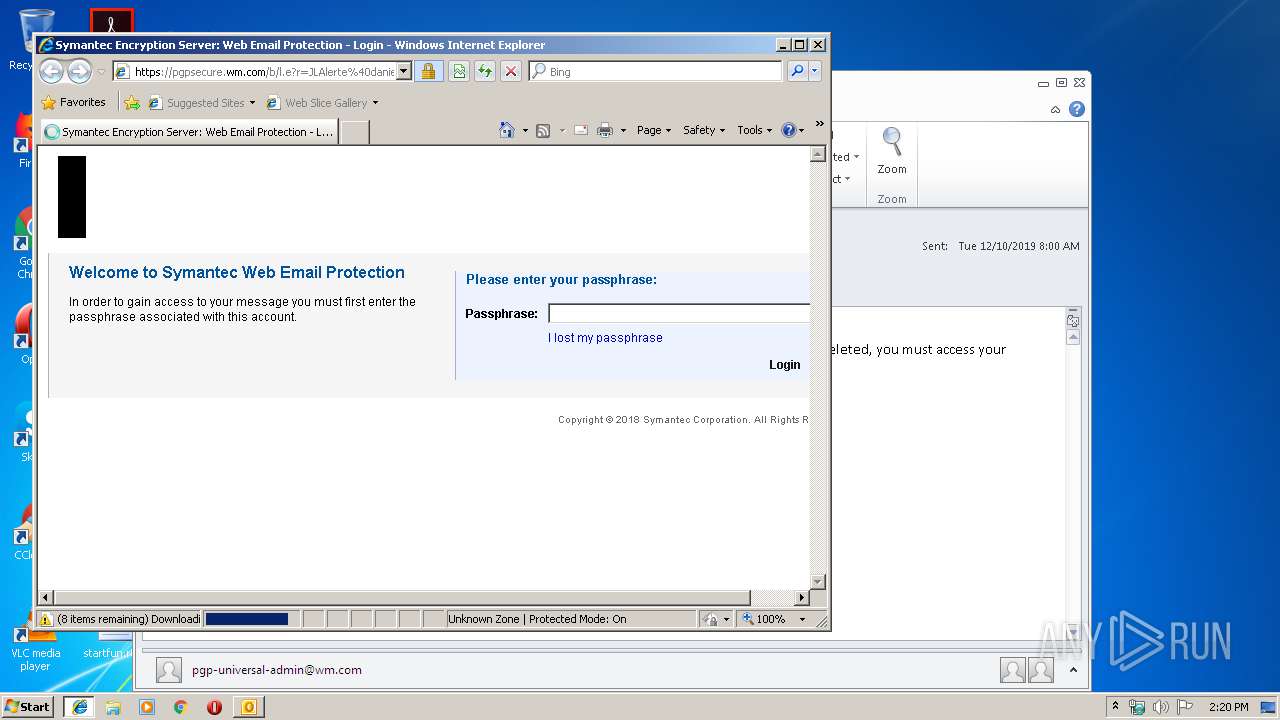Image resolution: width=1280 pixels, height=720 pixels.
Task: Expand the Print dropdown arrow
Action: (623, 130)
